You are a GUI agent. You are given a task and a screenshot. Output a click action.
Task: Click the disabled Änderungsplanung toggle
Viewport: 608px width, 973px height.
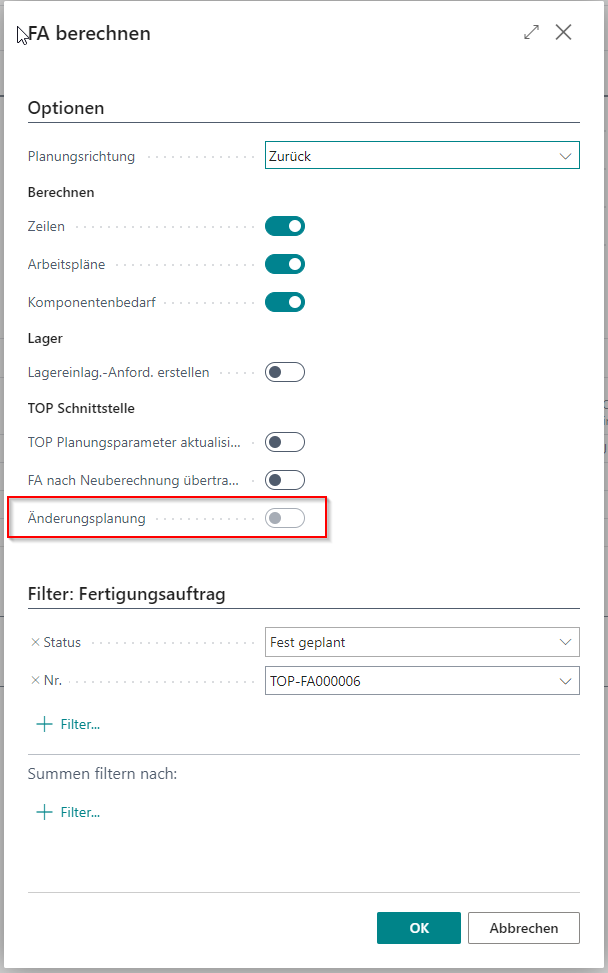(x=285, y=518)
